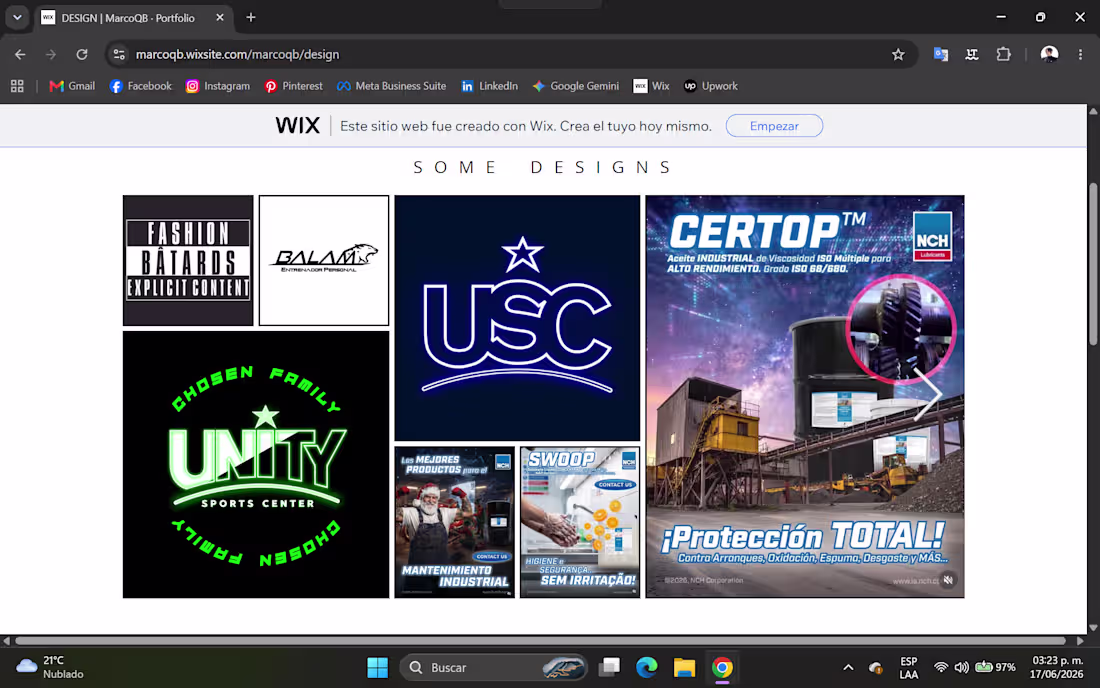Open Task View on taskbar
The image size is (1100, 688).
coord(610,667)
